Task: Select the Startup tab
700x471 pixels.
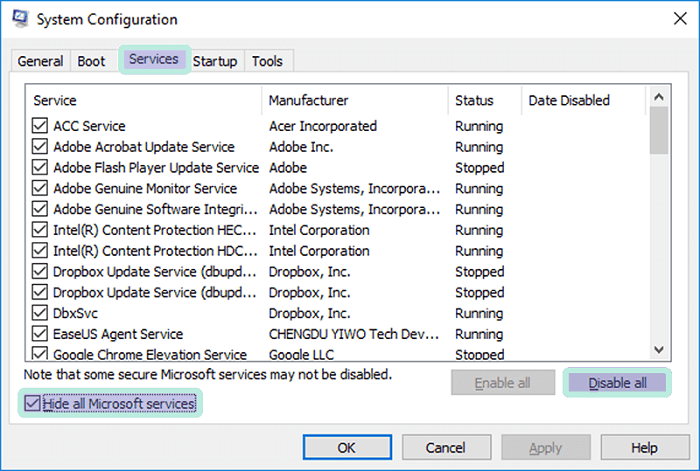Action: 215,61
